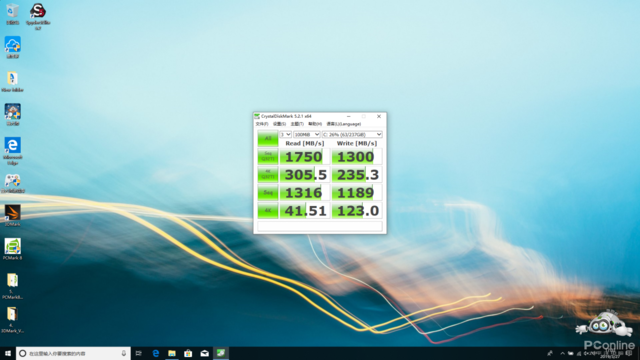The width and height of the screenshot is (640, 360).
Task: Open the Mail app from the taskbar
Action: pos(204,353)
